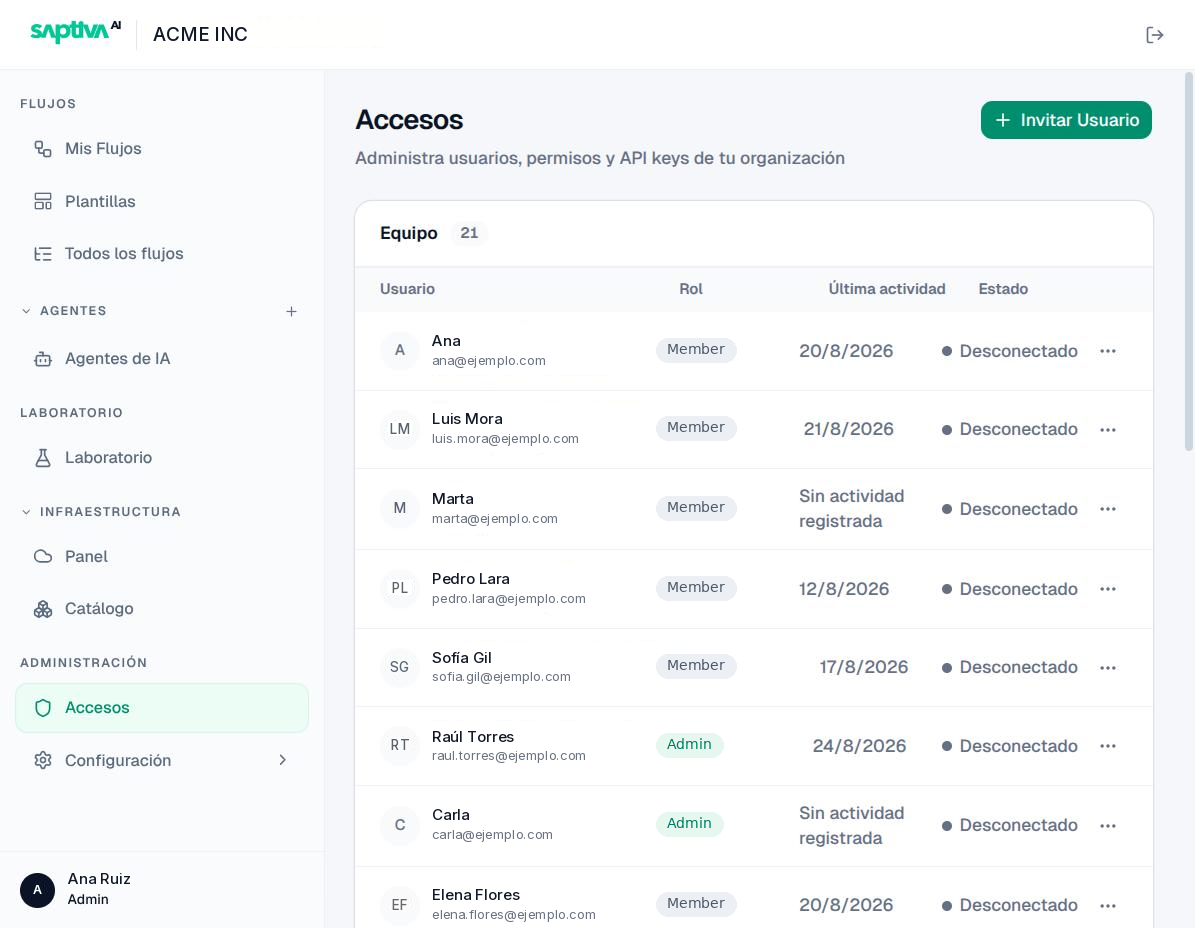Click the Usuario column header
This screenshot has height=928, width=1195.
[407, 289]
